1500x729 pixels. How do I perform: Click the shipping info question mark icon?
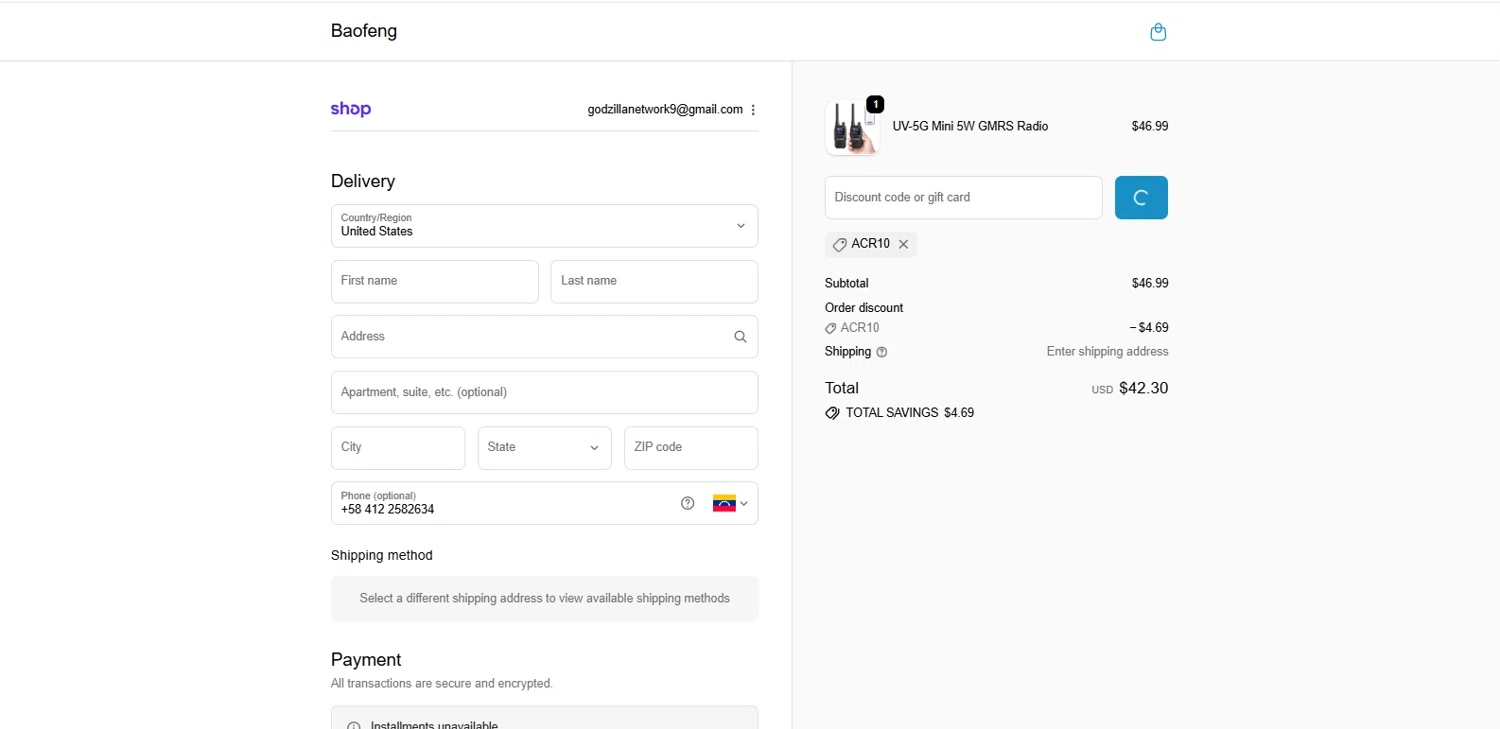click(x=881, y=352)
